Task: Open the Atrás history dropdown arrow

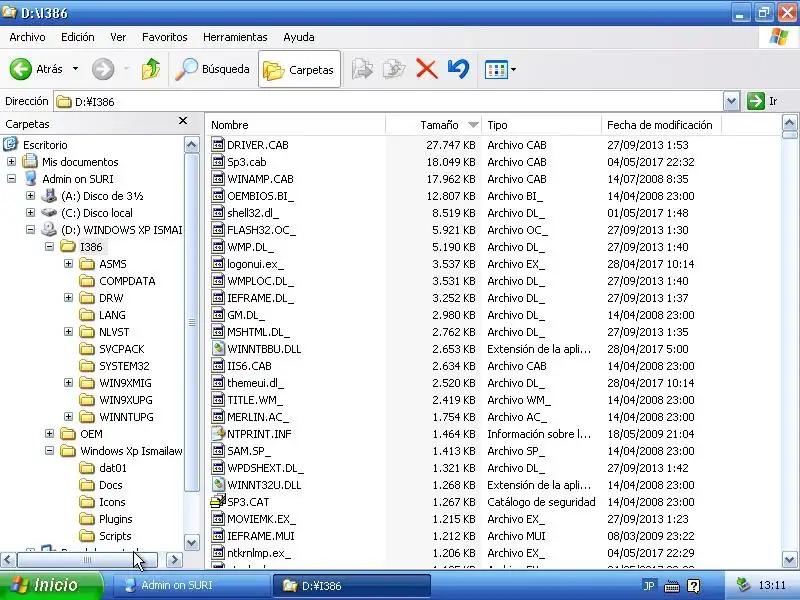Action: coord(76,68)
